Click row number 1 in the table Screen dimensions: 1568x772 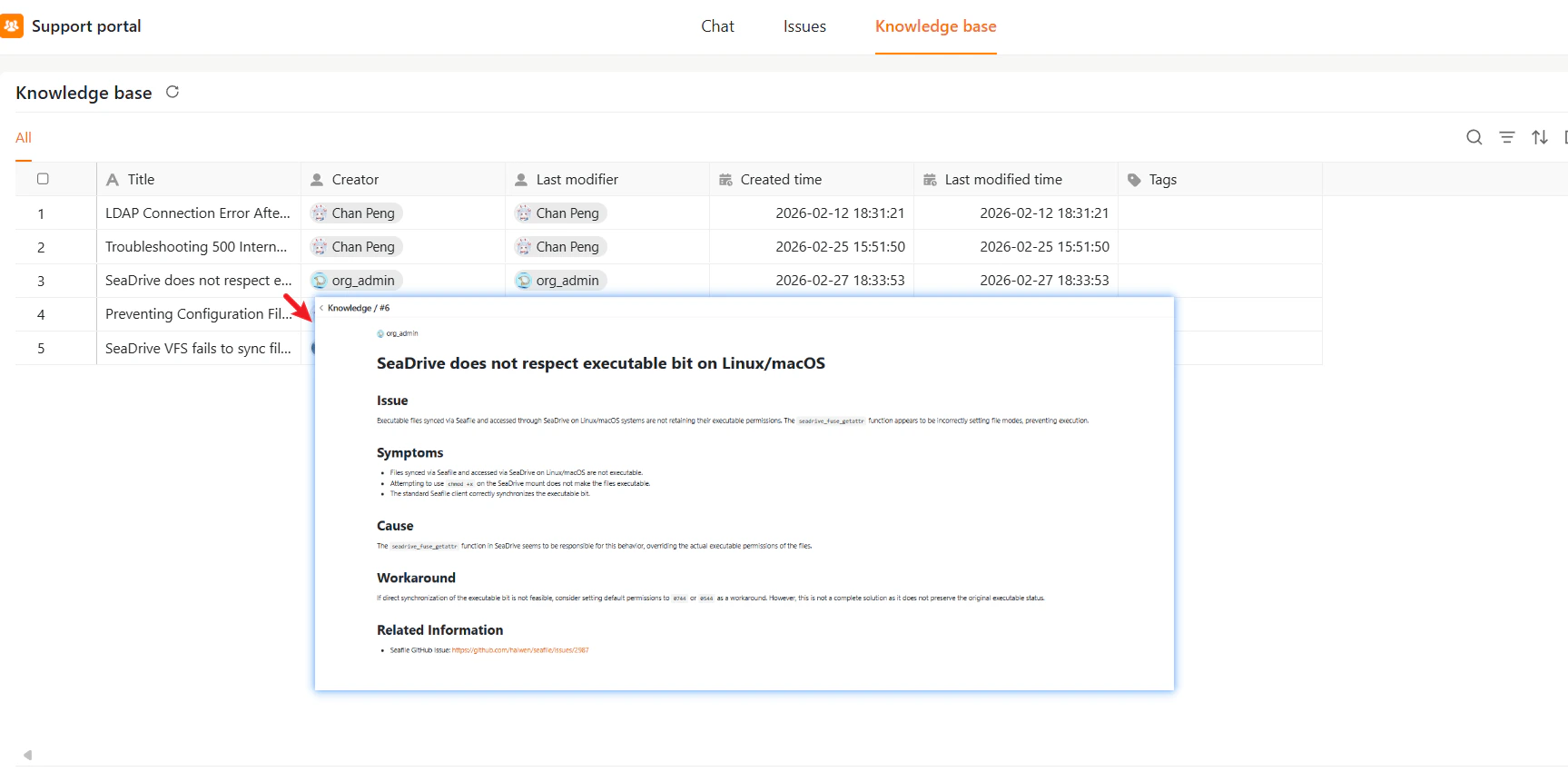coord(41,214)
